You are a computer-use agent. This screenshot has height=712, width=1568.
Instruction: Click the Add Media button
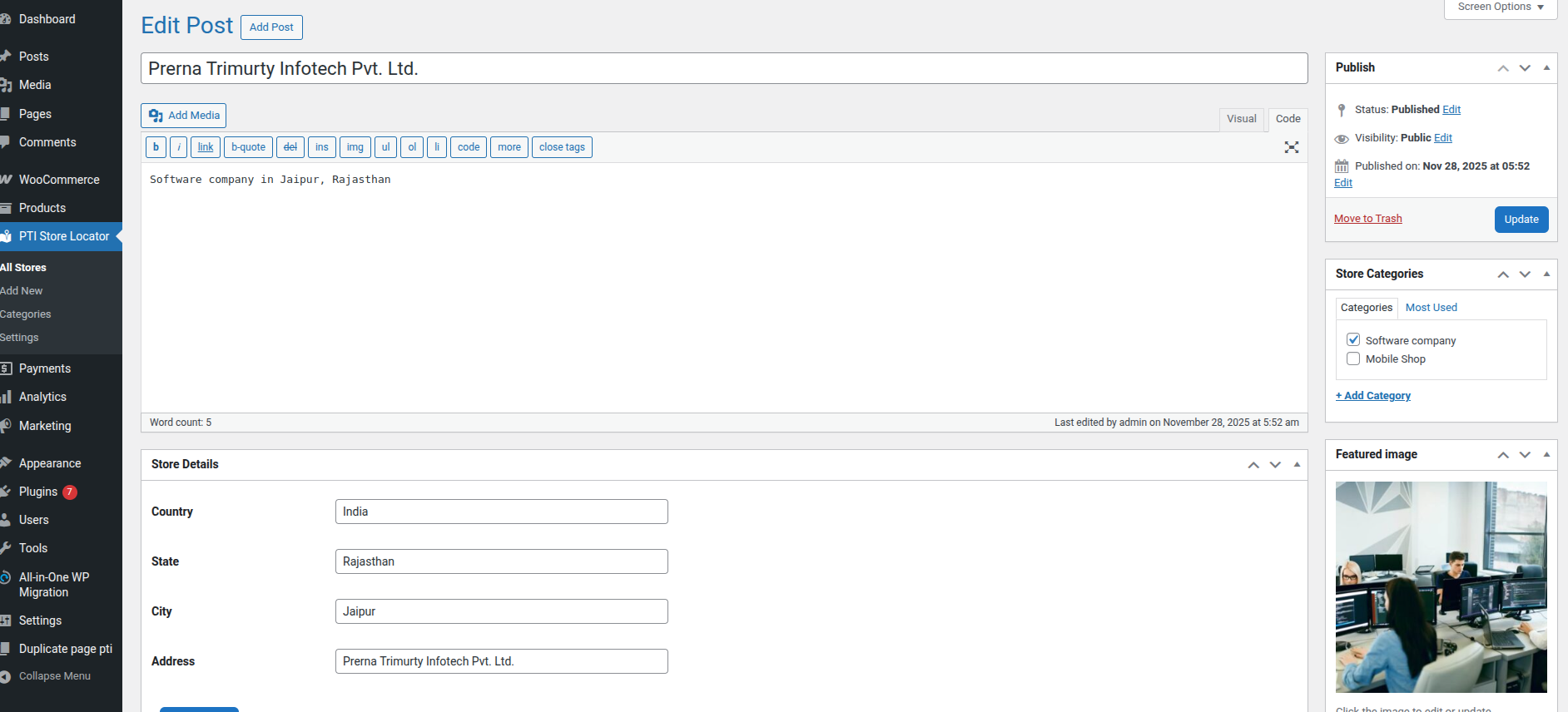click(184, 116)
